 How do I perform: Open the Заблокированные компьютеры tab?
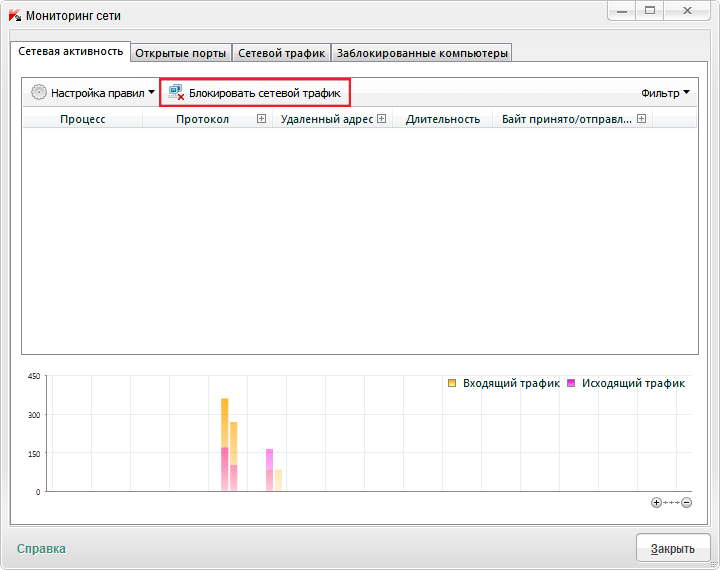pos(422,53)
